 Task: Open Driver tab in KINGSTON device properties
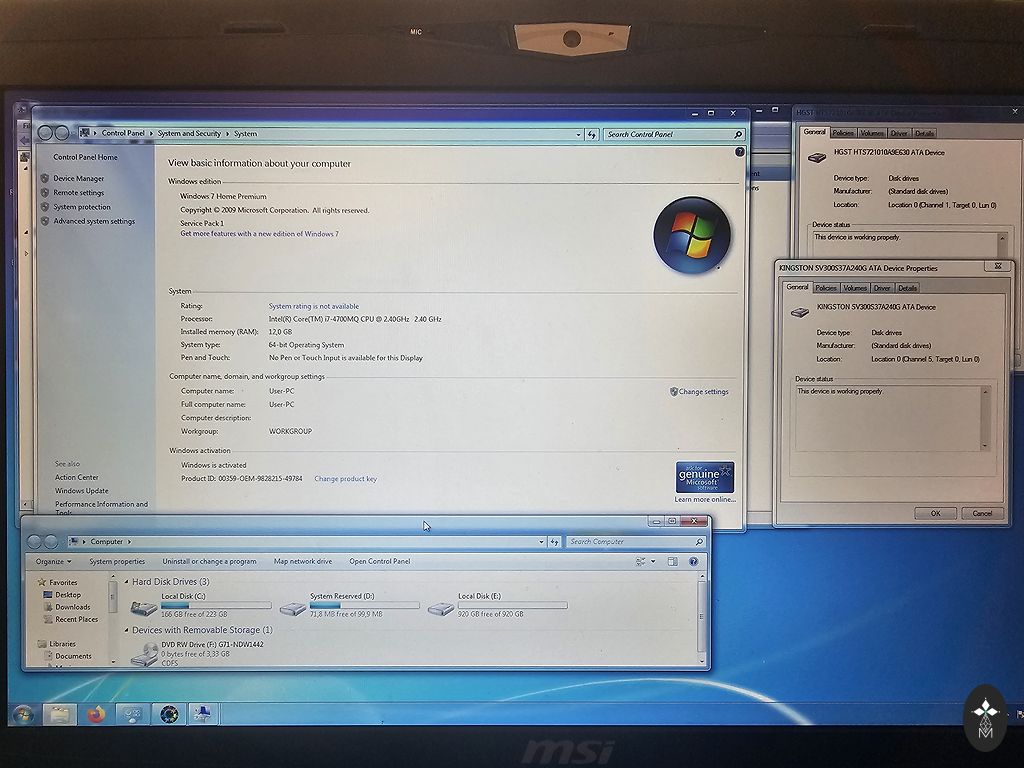[x=882, y=288]
